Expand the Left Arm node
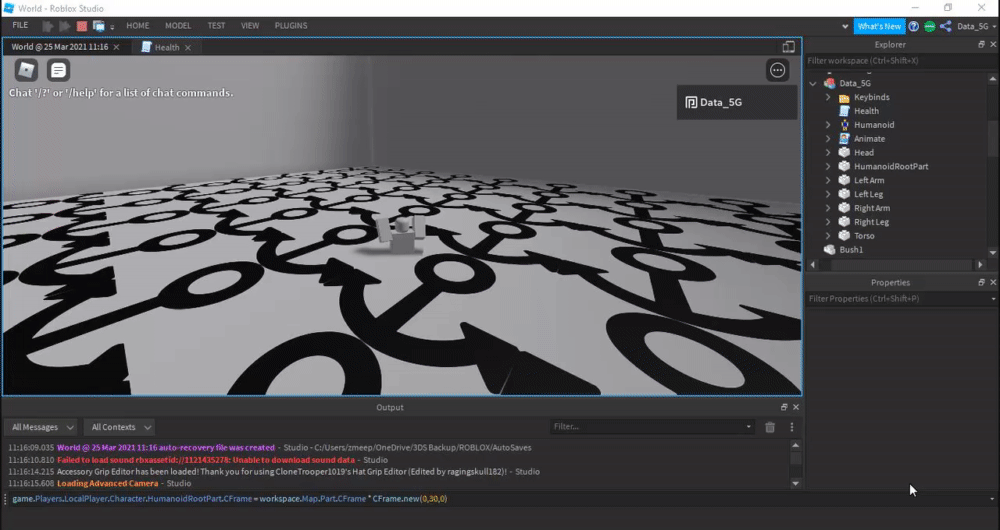The width and height of the screenshot is (1000, 530). tap(828, 180)
